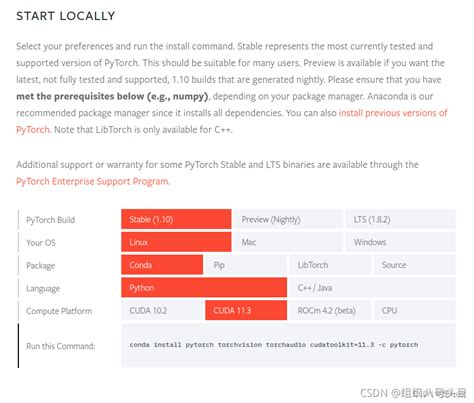Pick Linux as your OS
The width and height of the screenshot is (474, 403).
click(x=176, y=242)
